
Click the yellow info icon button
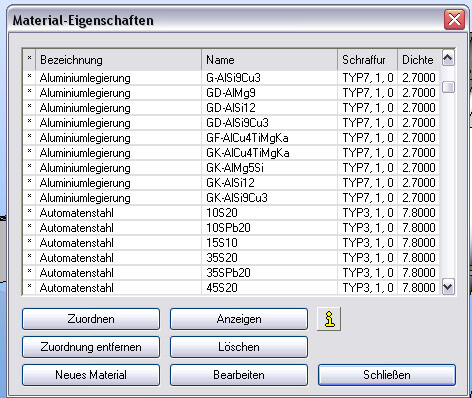[329, 319]
